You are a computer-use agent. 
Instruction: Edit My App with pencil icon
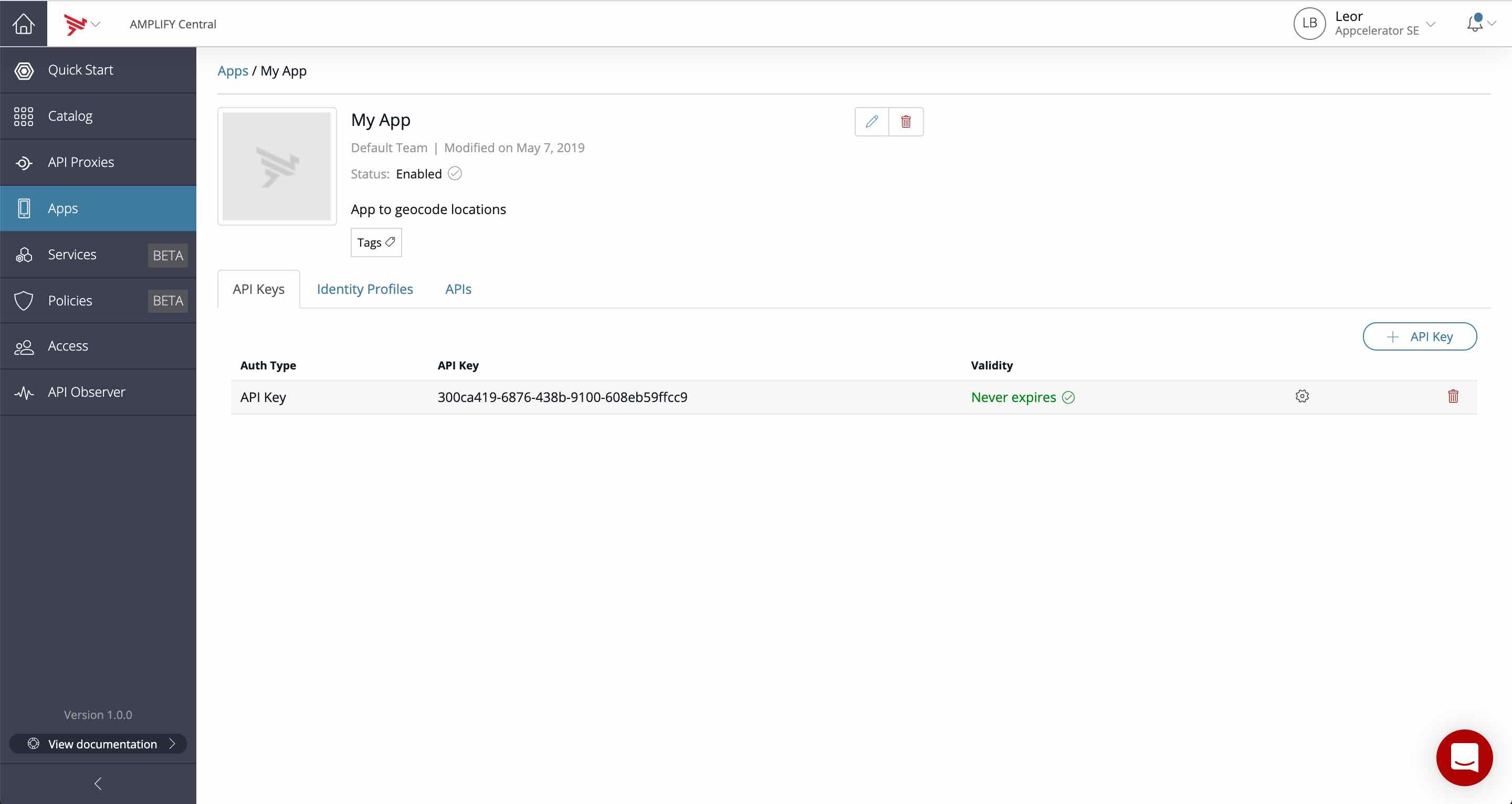pos(871,121)
